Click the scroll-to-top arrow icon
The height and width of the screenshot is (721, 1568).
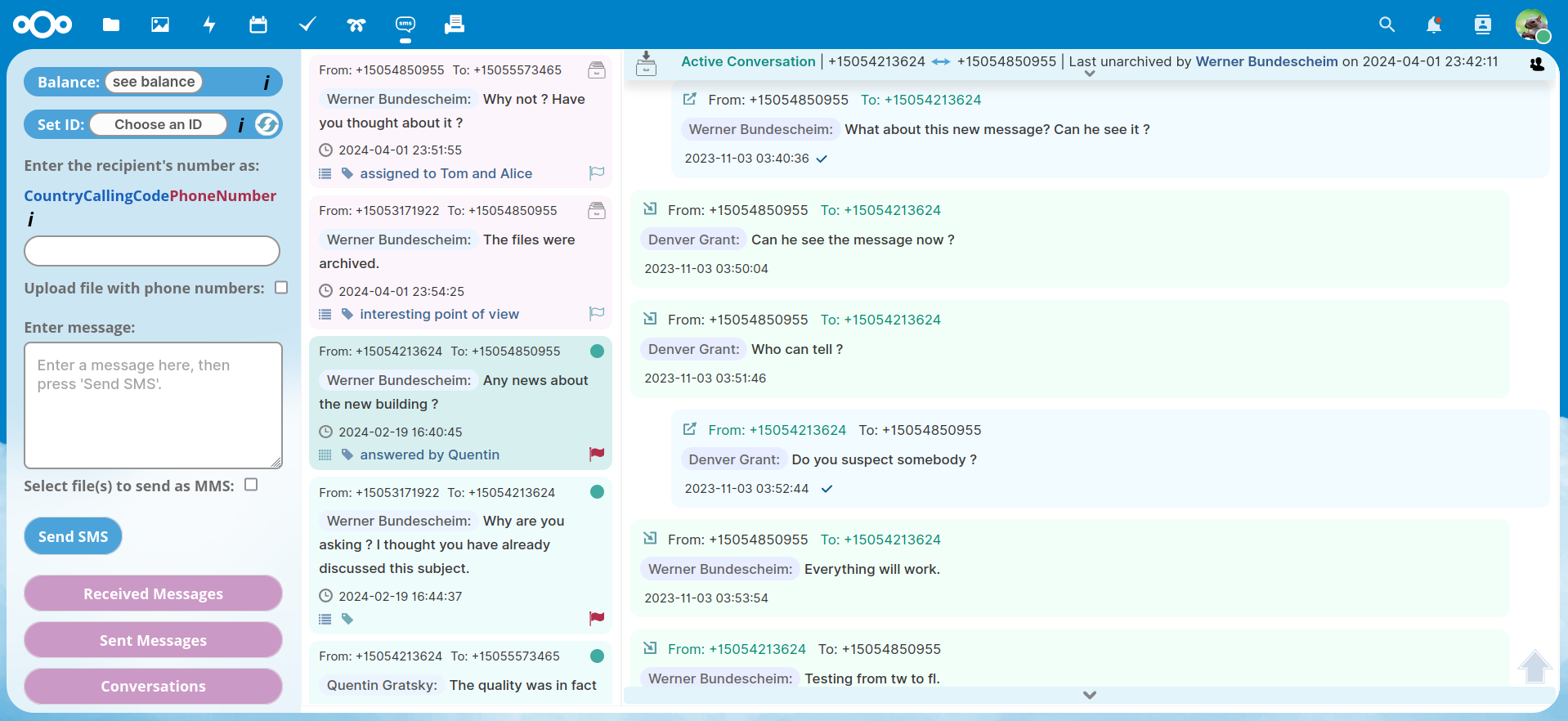click(1534, 666)
